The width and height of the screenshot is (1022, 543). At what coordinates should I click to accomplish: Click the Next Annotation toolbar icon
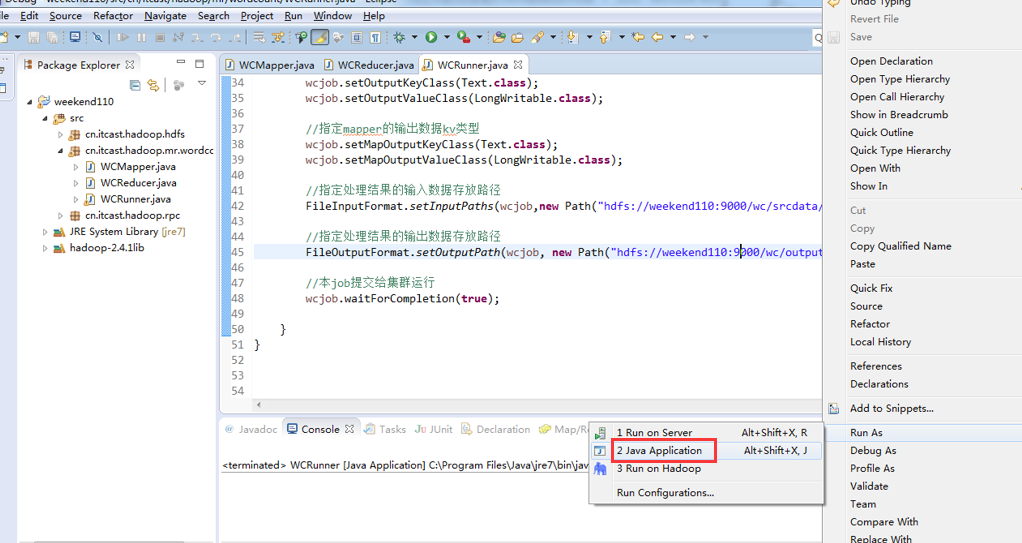coord(573,37)
